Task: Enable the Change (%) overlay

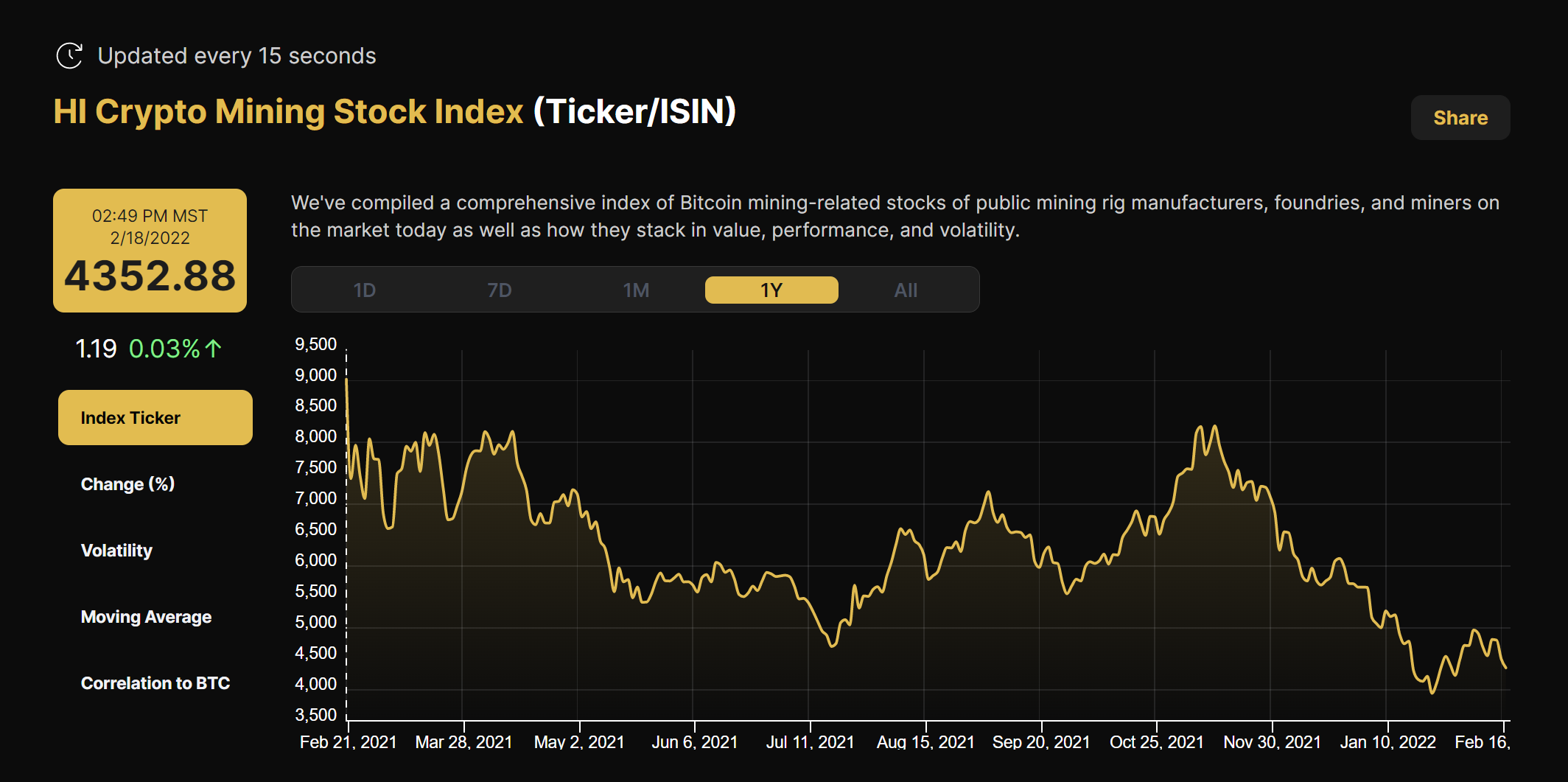Action: pyautogui.click(x=127, y=483)
